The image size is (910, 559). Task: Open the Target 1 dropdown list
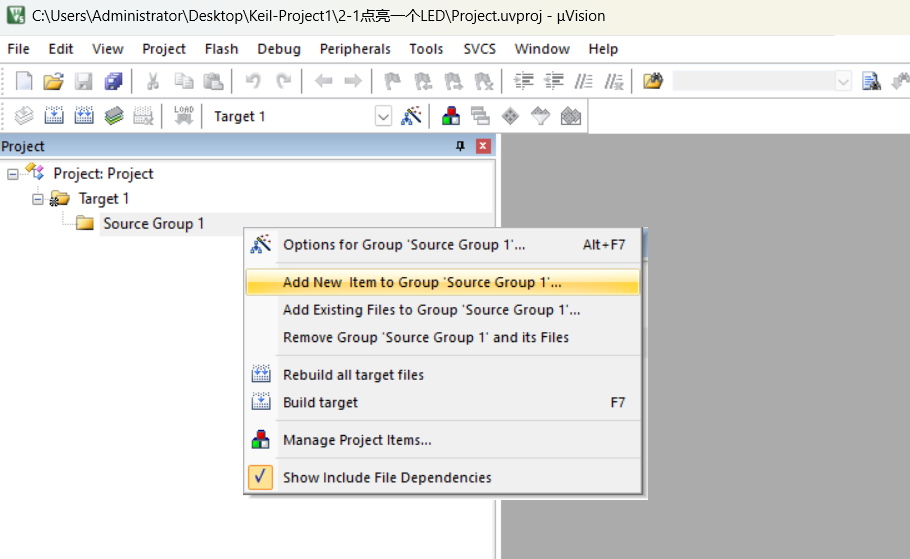(383, 116)
